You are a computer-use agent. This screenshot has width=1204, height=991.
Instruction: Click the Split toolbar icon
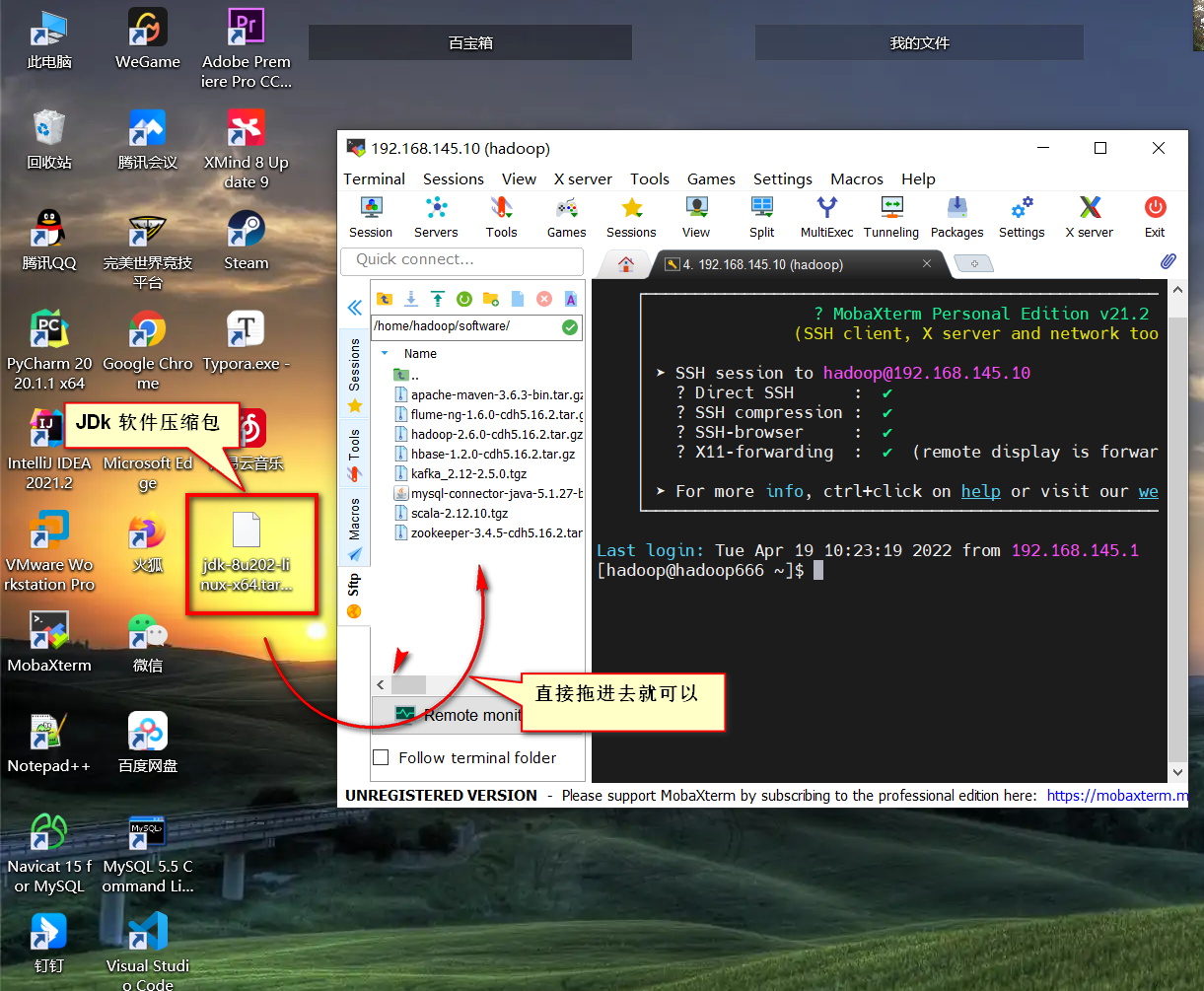[x=761, y=217]
